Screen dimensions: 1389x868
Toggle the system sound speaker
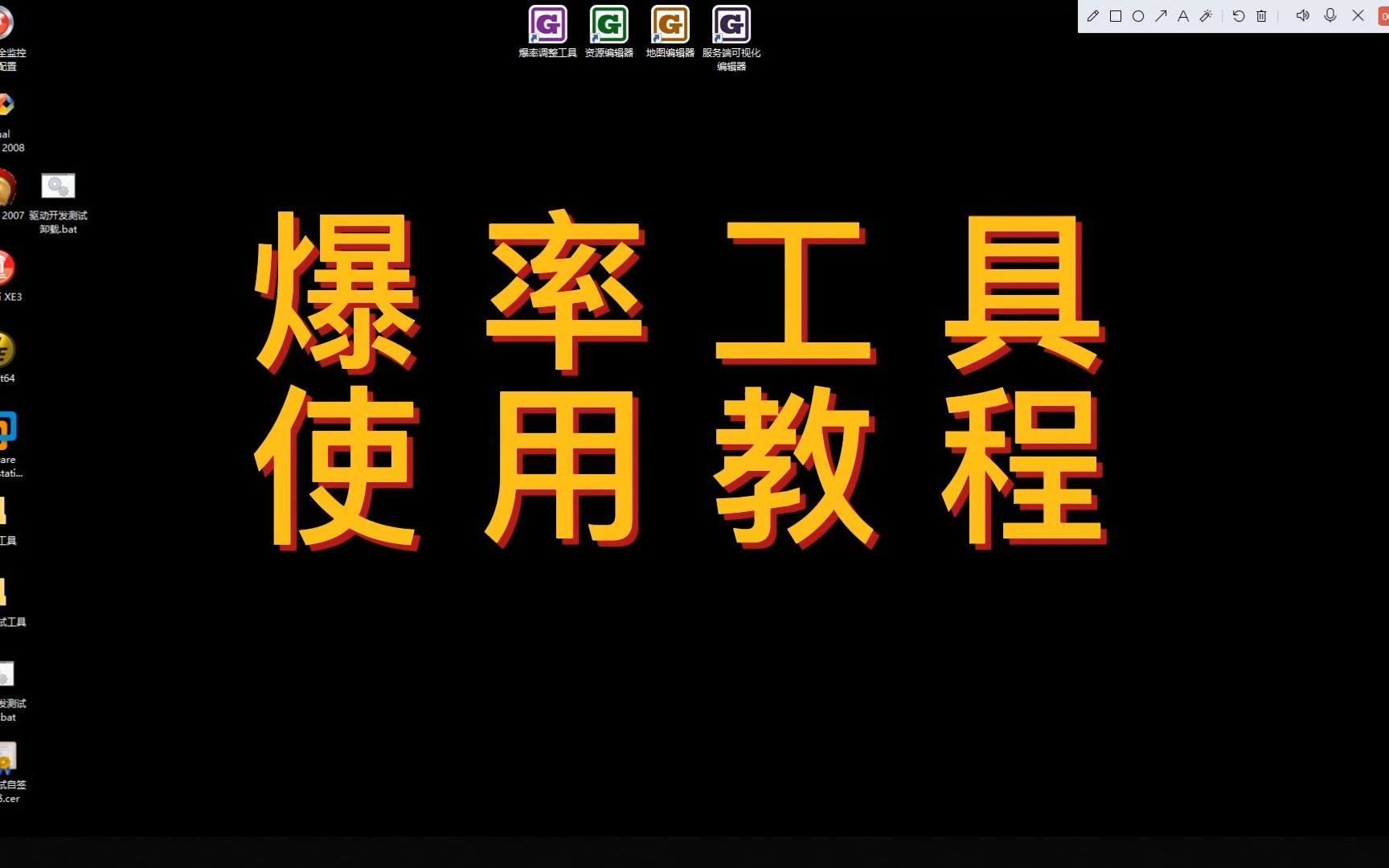(x=1303, y=15)
